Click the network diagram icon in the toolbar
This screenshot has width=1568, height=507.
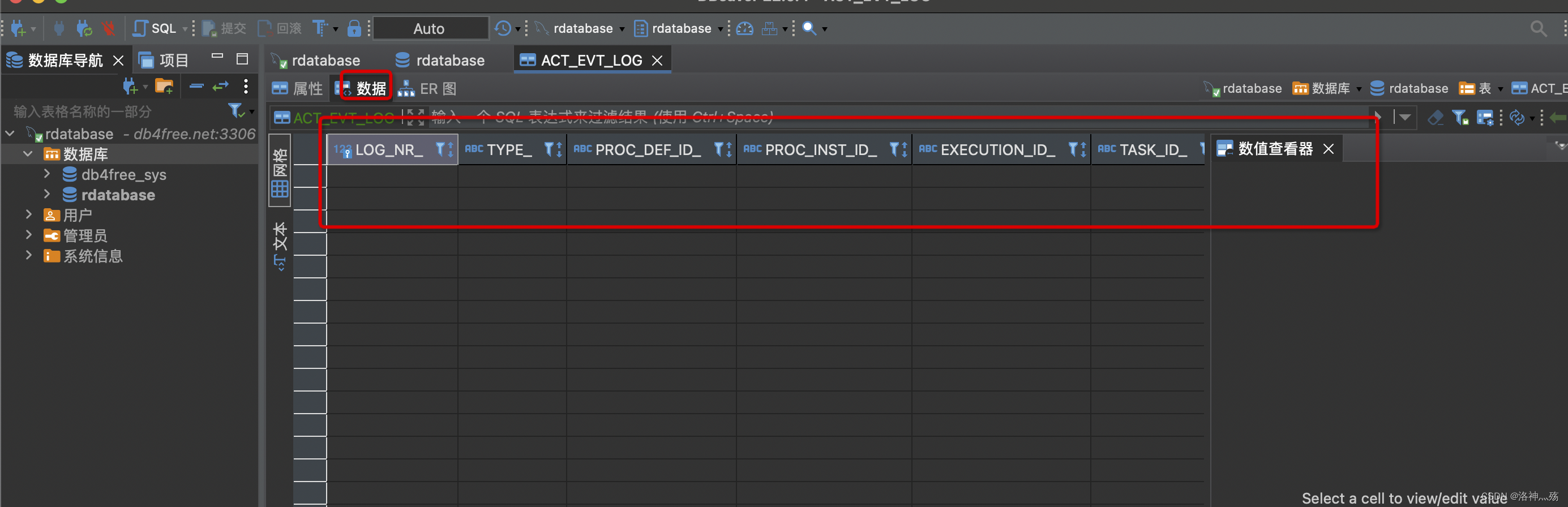tap(769, 28)
